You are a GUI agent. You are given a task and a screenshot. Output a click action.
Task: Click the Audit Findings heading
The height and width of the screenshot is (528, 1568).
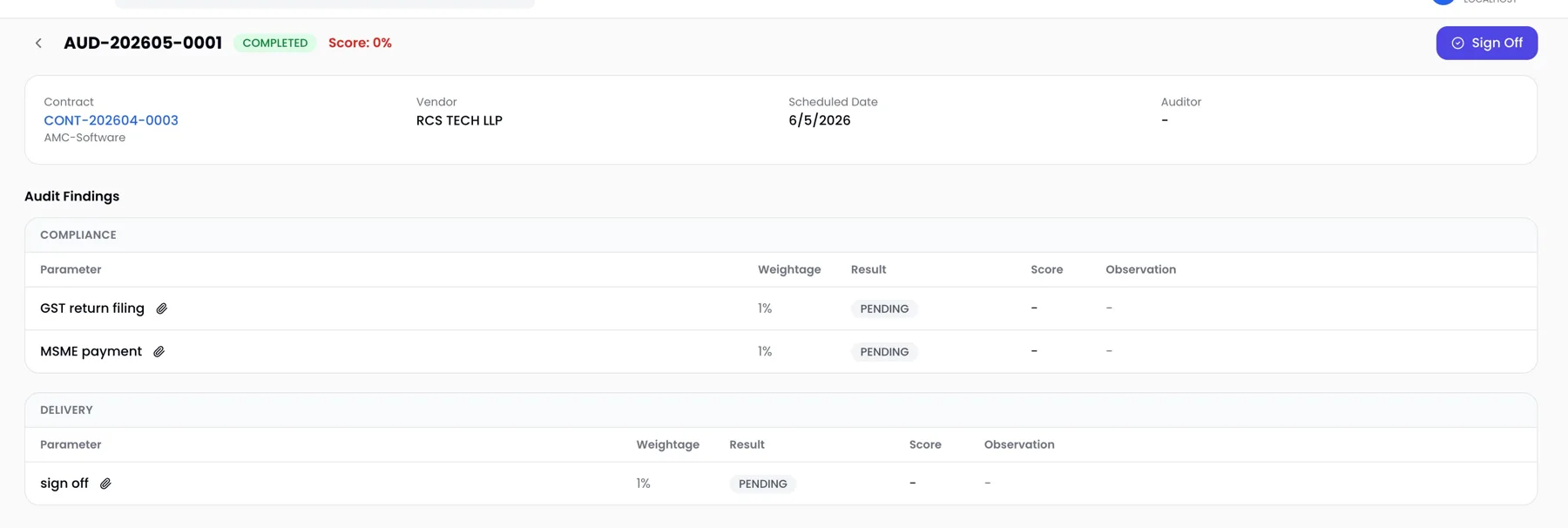coord(71,196)
